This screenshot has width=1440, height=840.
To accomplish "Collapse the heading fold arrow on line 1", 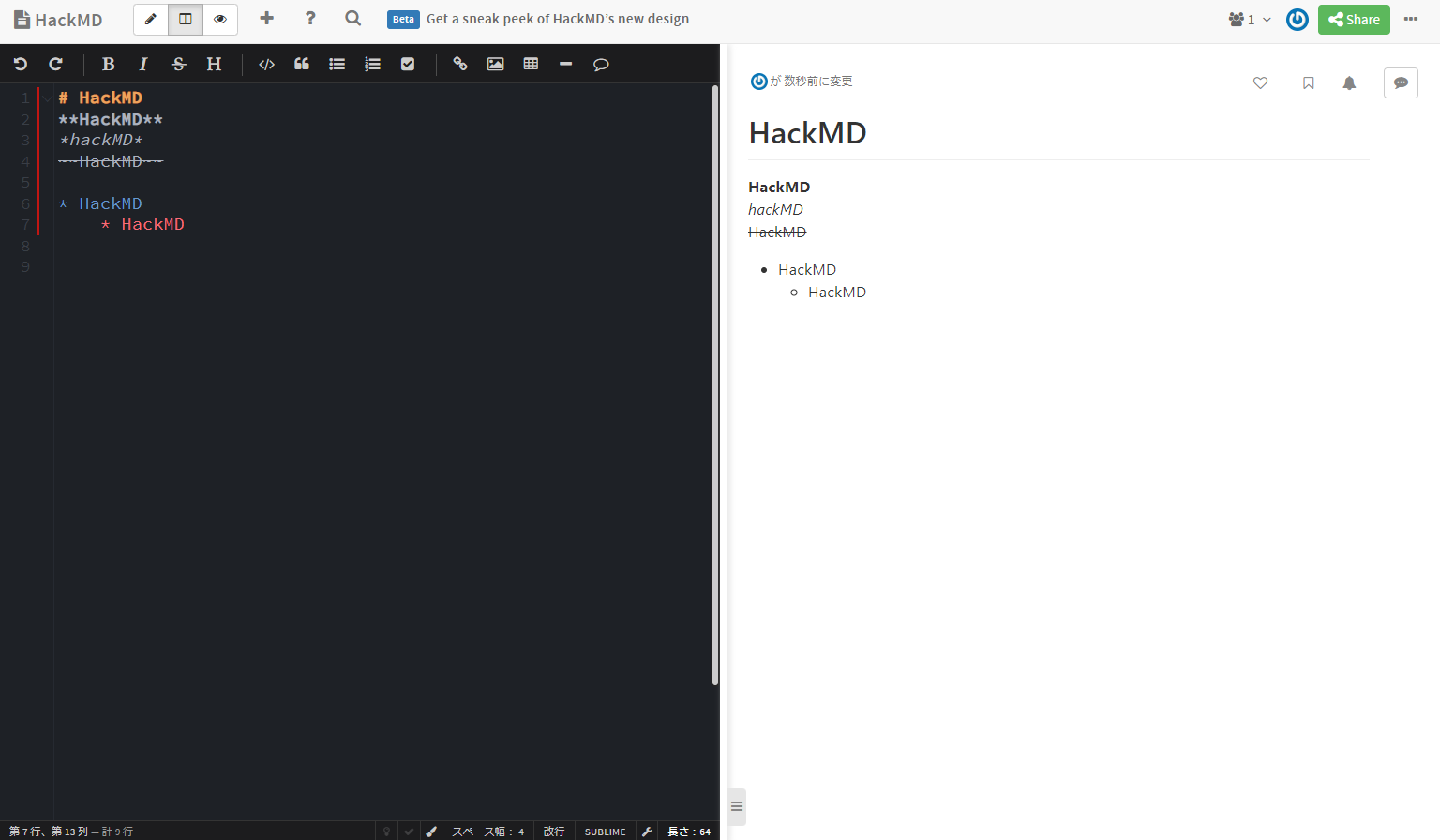I will [47, 97].
